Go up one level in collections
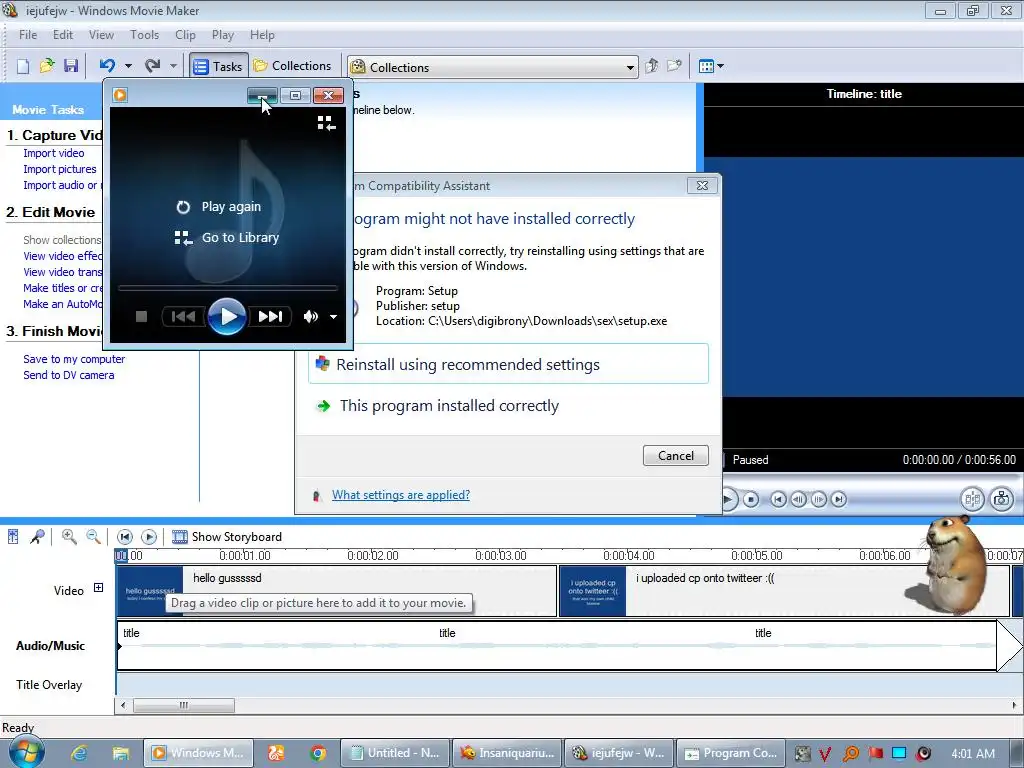 click(651, 66)
